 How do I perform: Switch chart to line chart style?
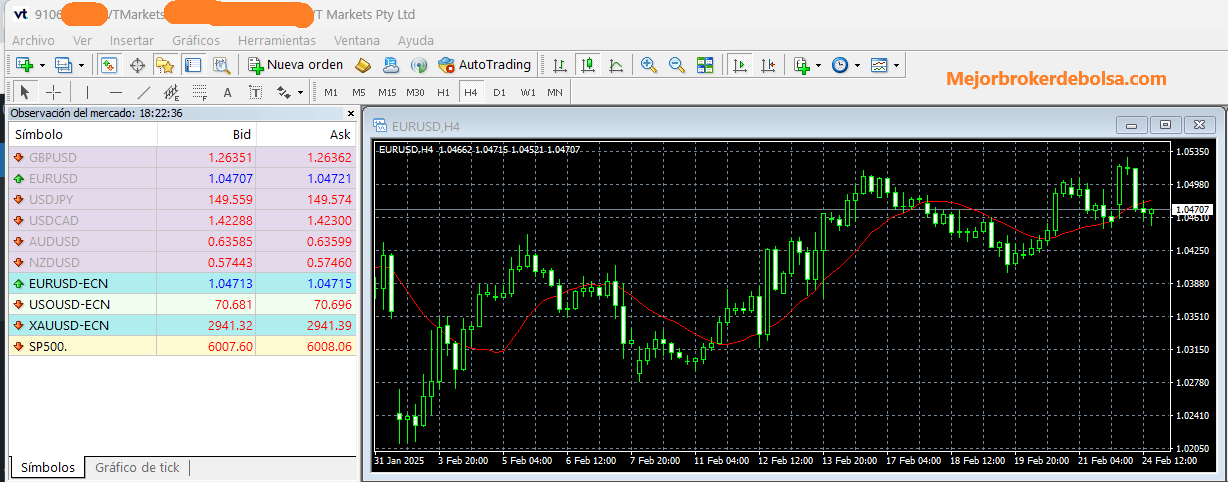(616, 65)
